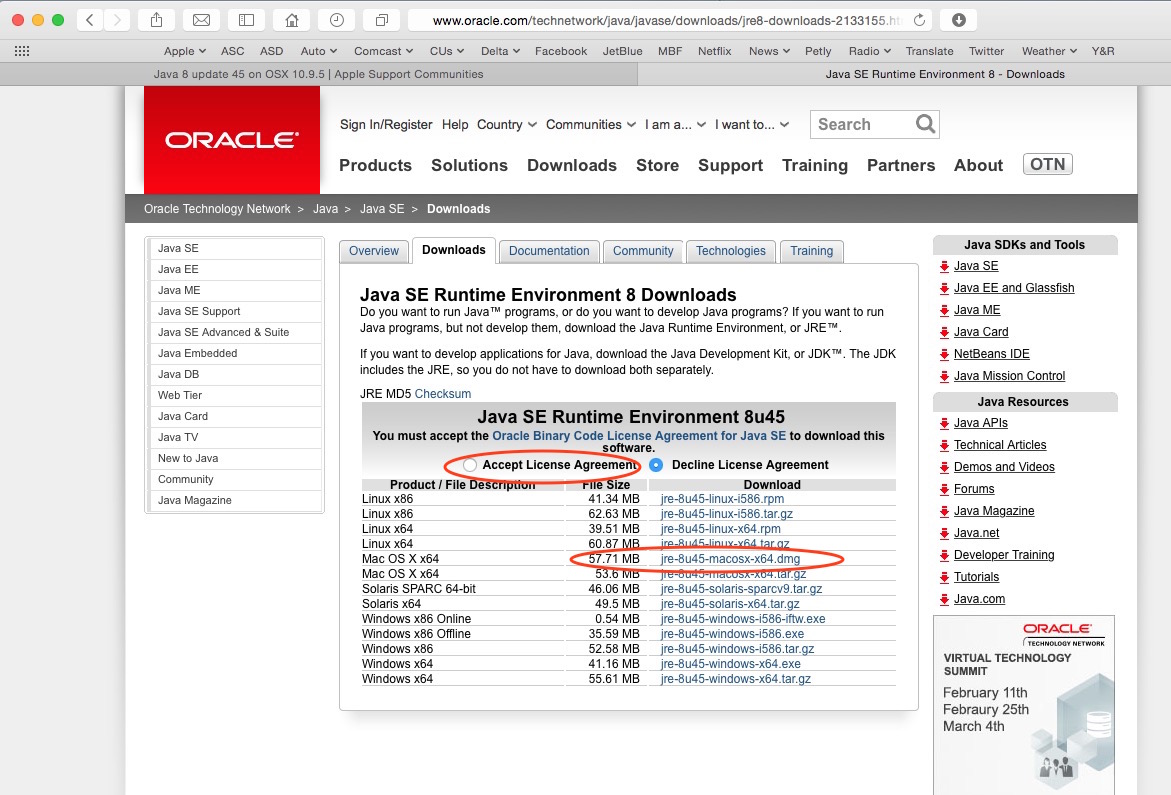Switch to the Overview tab

(373, 251)
